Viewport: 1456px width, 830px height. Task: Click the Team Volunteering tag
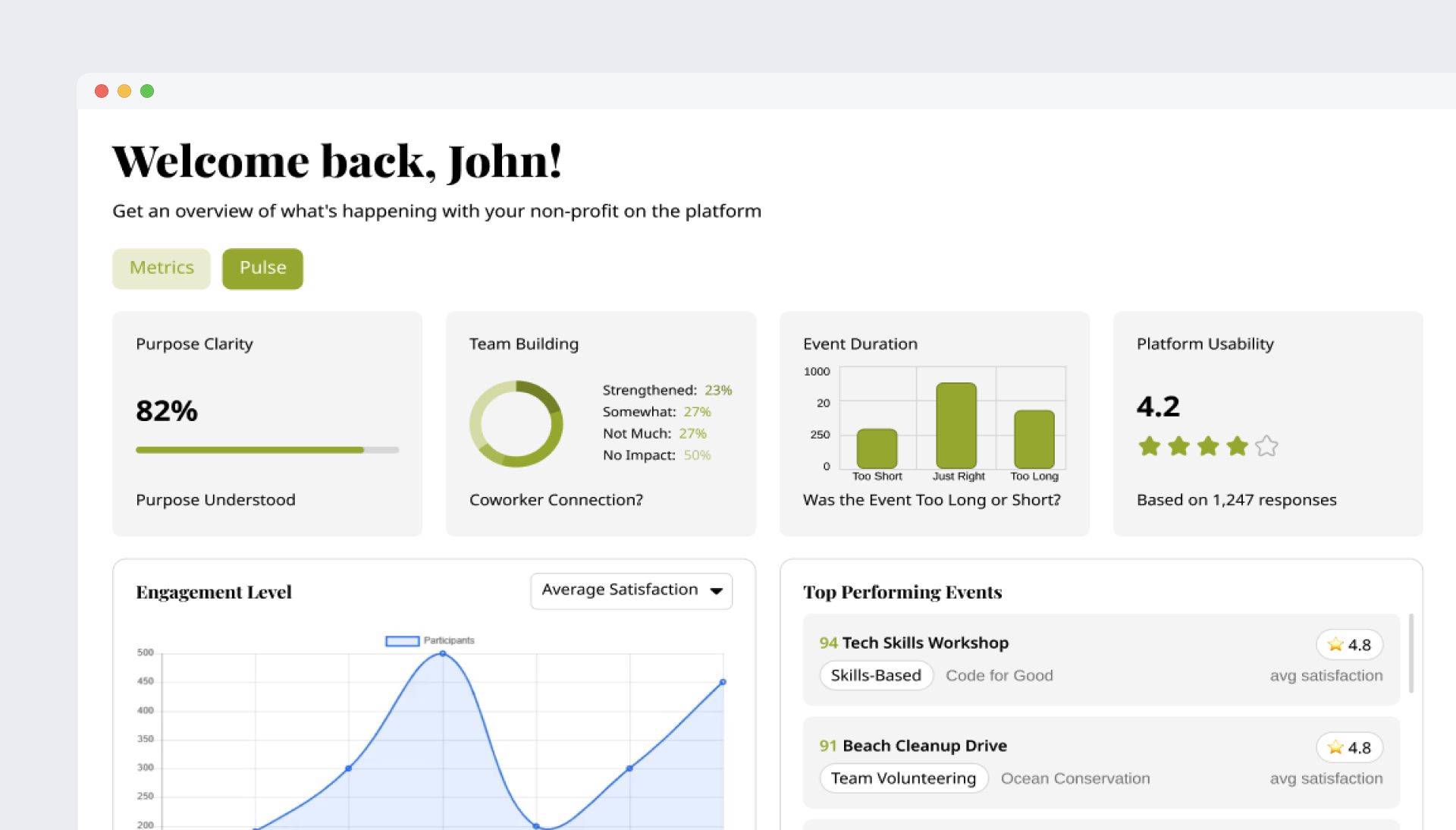pyautogui.click(x=903, y=778)
